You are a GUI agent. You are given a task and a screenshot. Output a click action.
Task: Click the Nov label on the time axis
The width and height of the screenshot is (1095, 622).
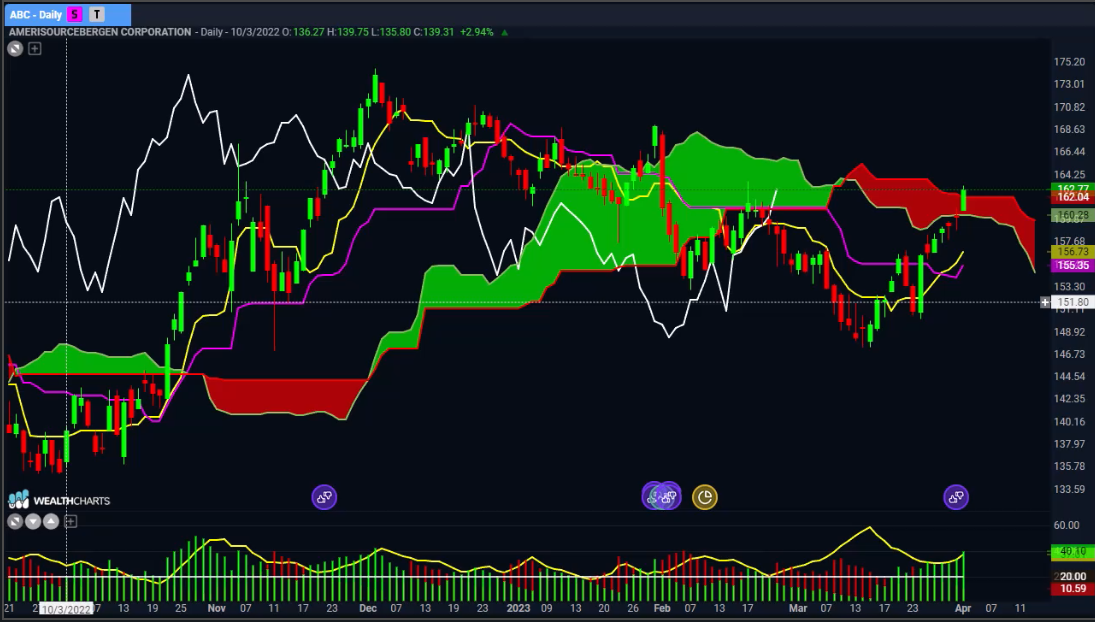(x=216, y=608)
